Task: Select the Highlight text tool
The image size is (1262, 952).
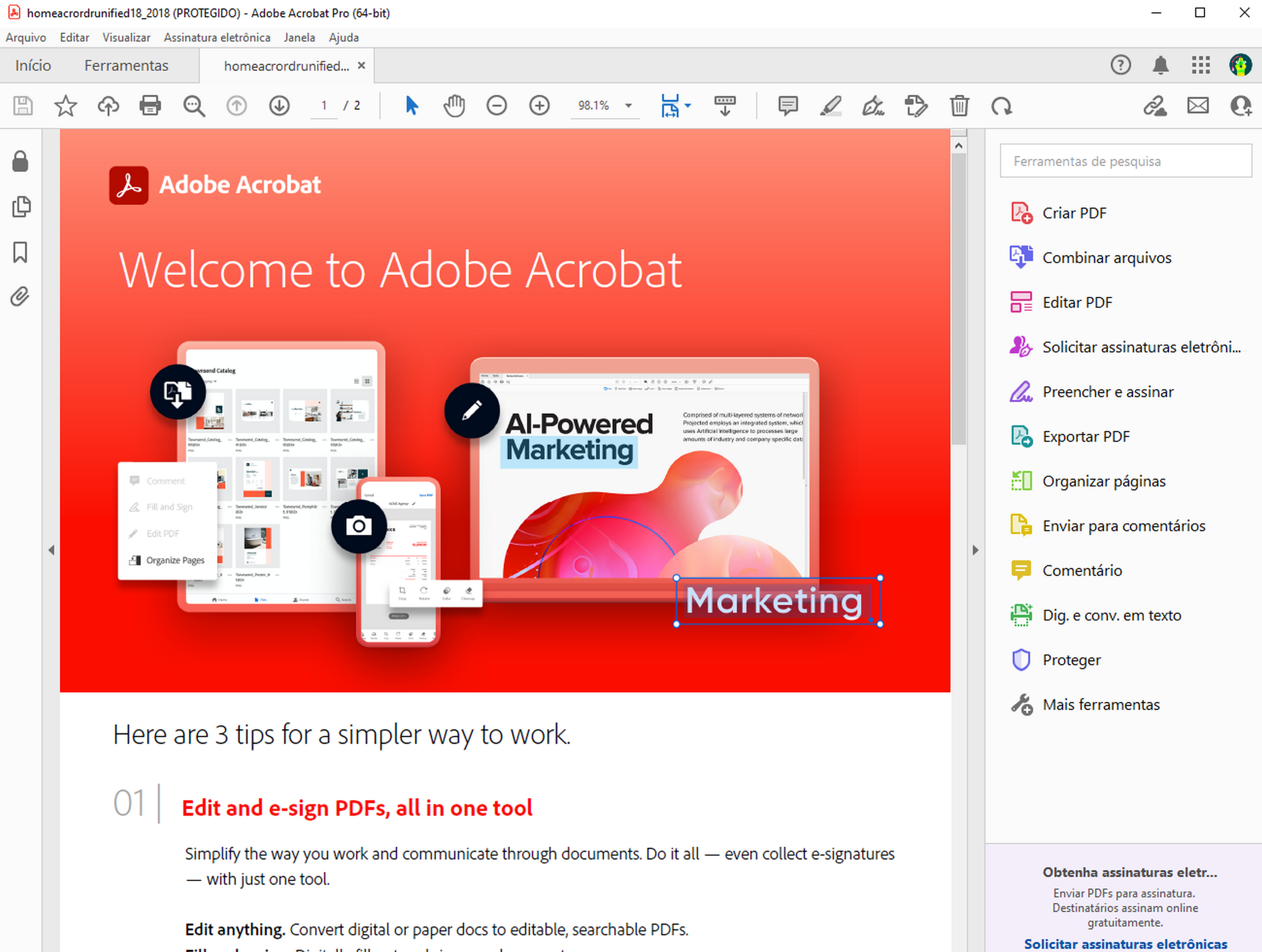Action: point(831,106)
